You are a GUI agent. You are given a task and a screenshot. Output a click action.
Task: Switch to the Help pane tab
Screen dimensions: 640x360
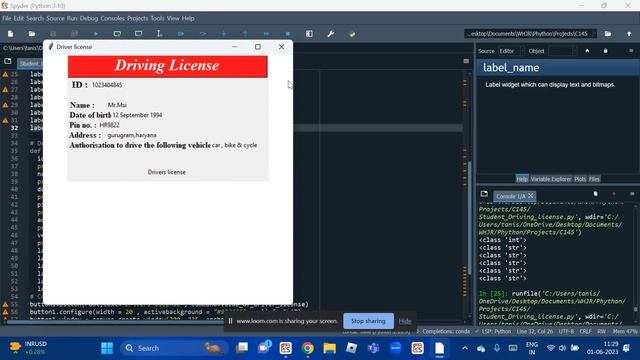(522, 179)
